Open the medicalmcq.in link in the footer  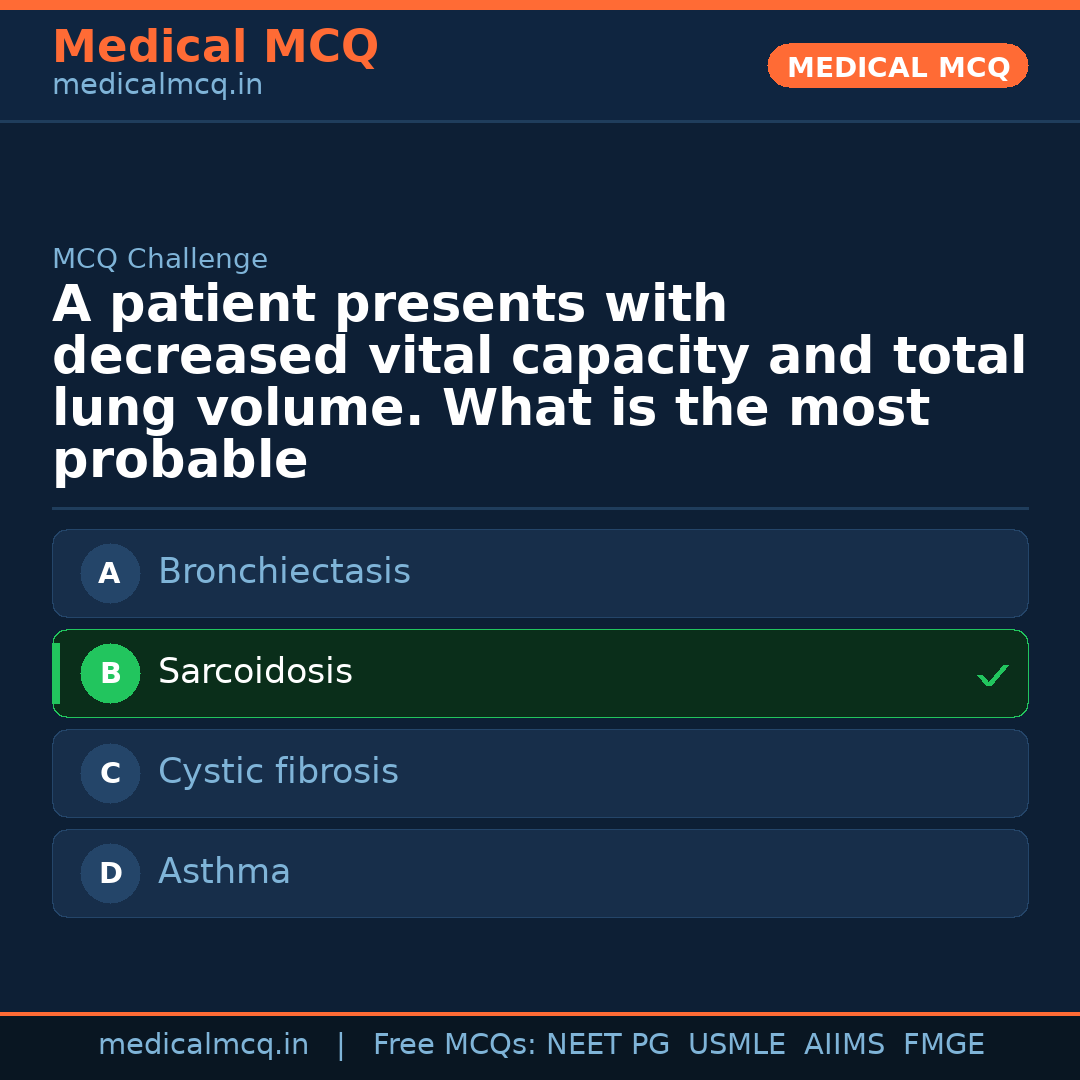[x=203, y=1045]
